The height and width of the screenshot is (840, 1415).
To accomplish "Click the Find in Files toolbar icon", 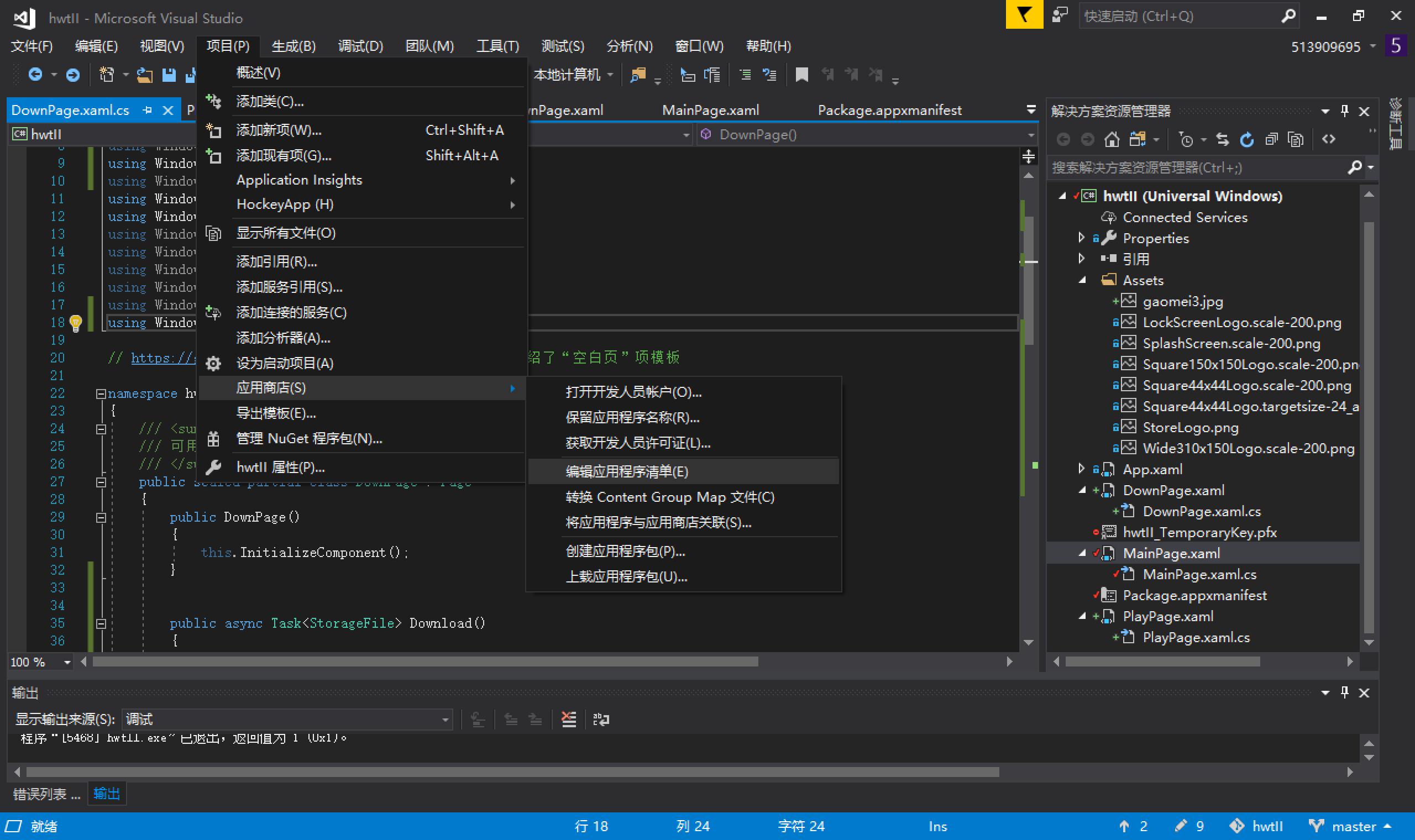I will [638, 75].
